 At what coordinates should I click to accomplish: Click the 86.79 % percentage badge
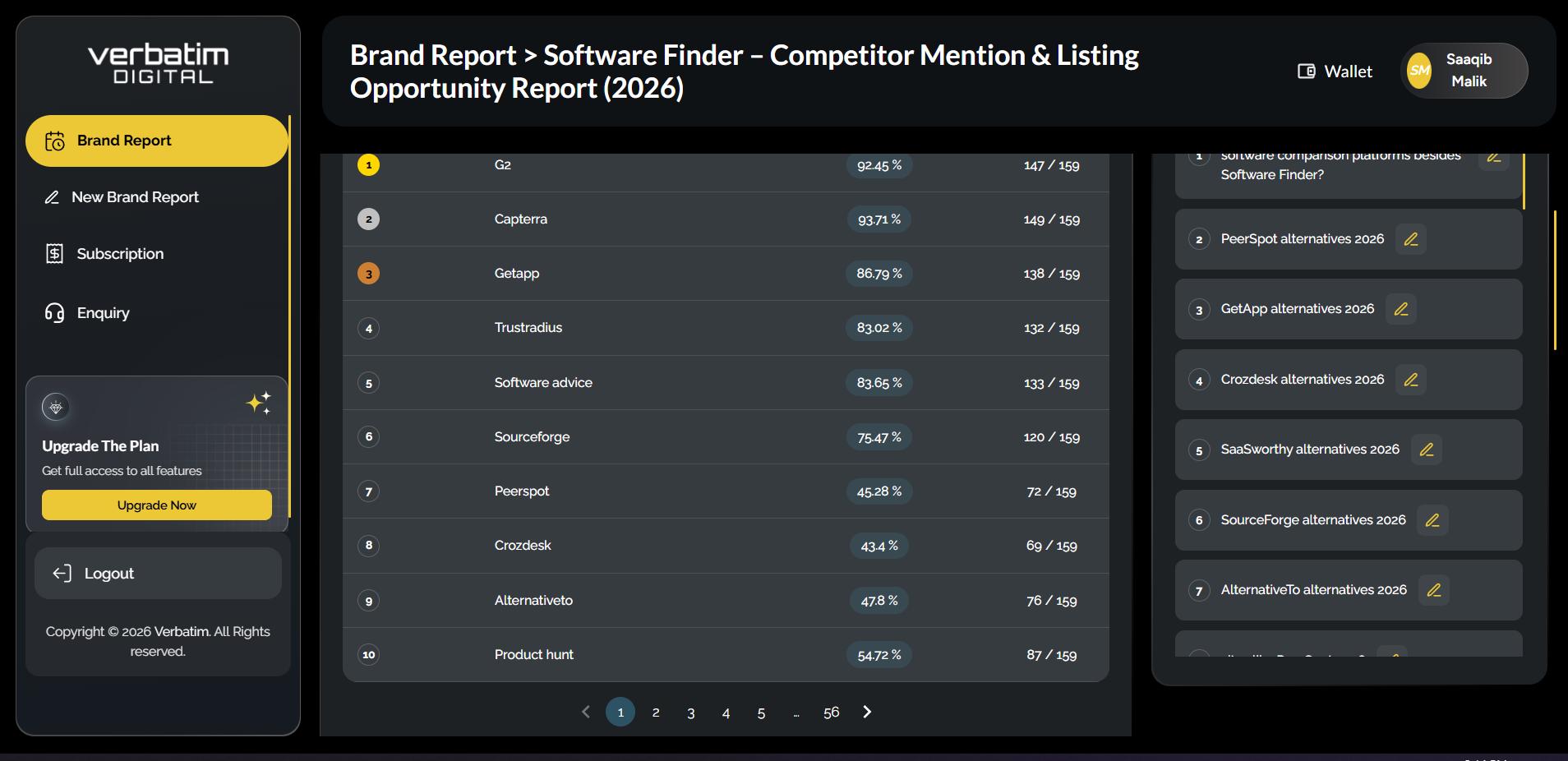879,274
